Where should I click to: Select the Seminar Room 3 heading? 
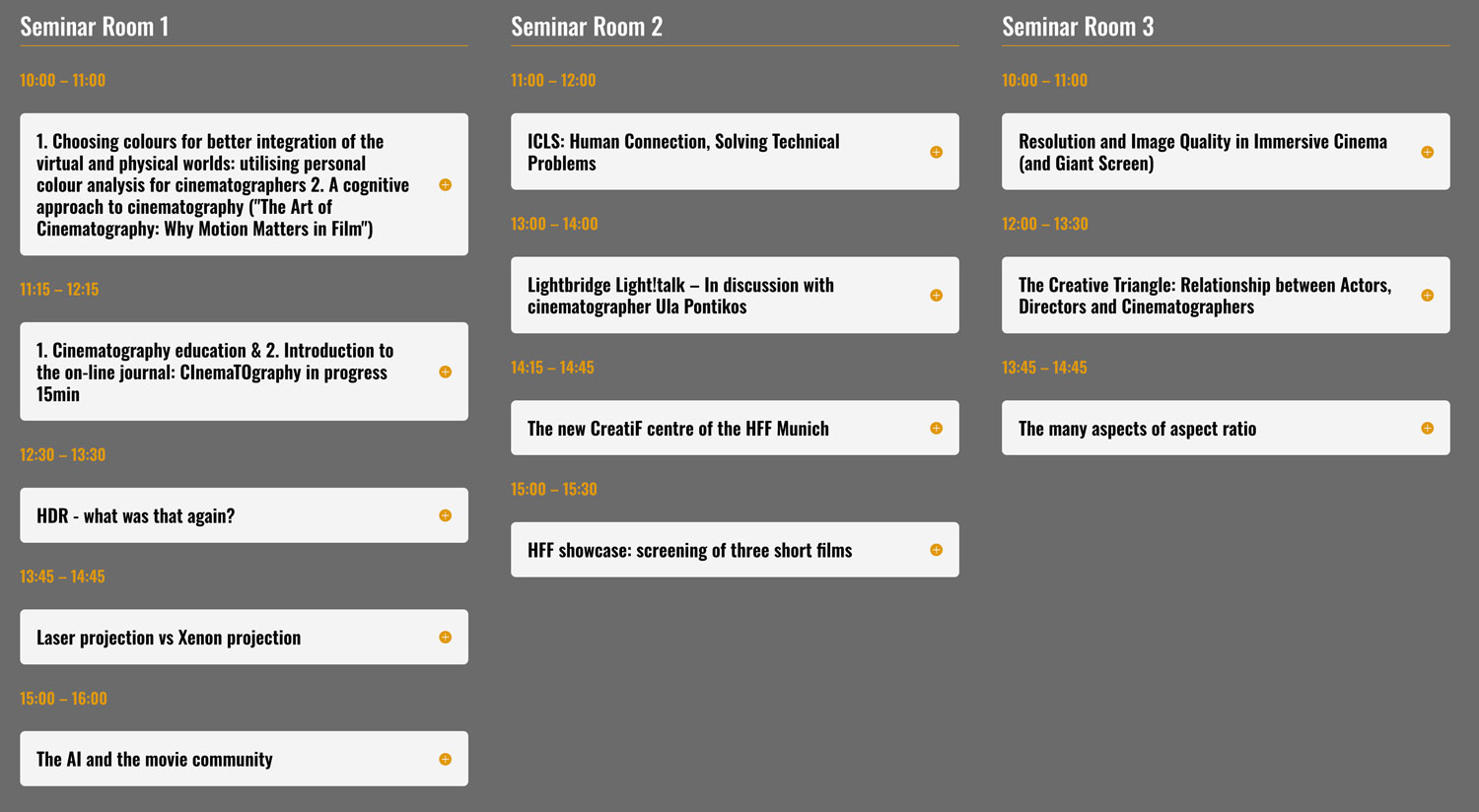pyautogui.click(x=1078, y=27)
